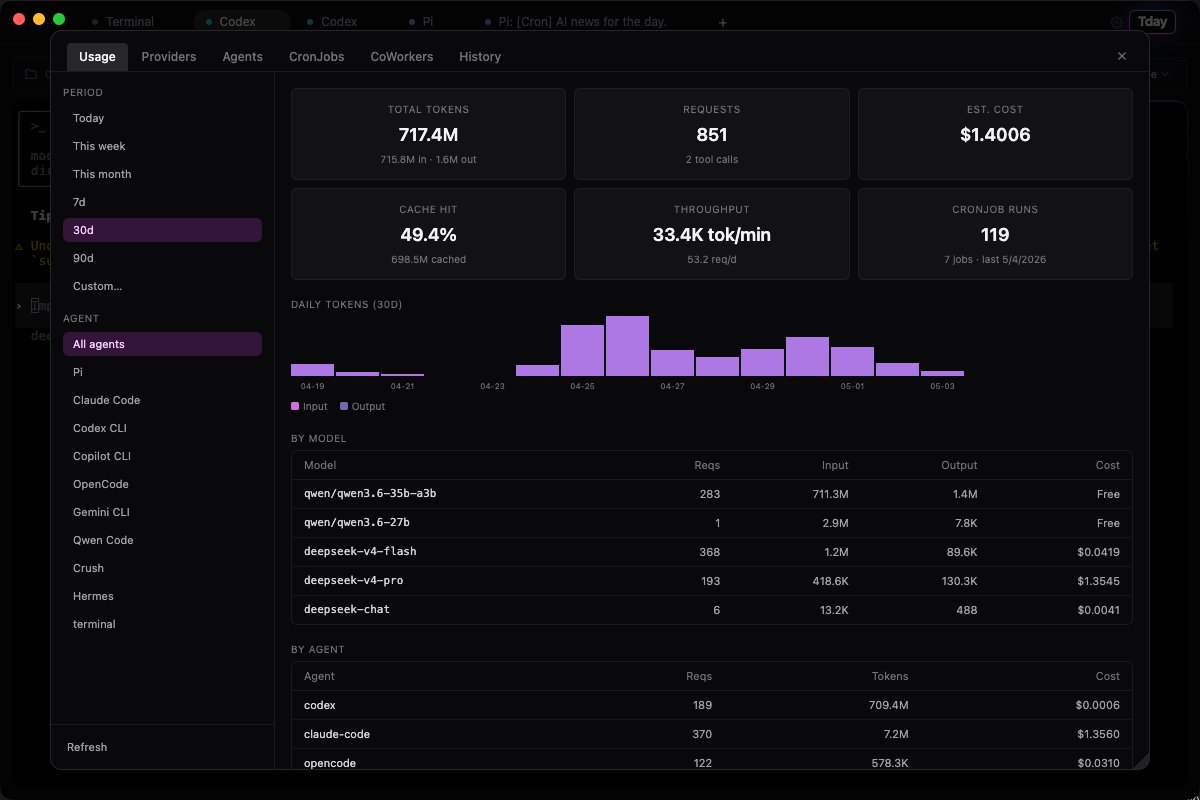Click the Input legend swatch
1200x800 pixels.
click(295, 406)
